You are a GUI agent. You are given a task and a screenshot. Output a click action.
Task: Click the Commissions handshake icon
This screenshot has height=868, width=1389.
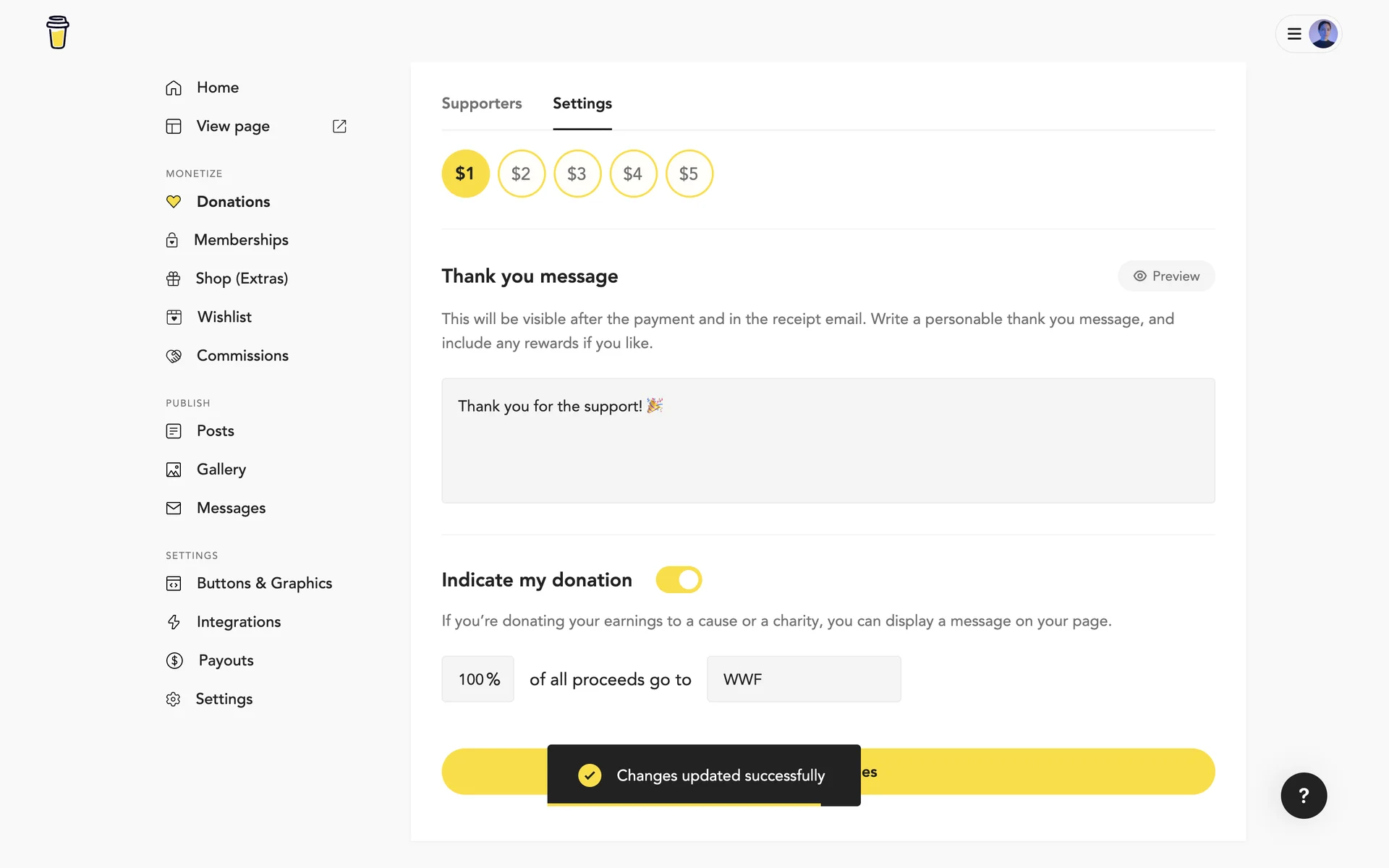[174, 356]
